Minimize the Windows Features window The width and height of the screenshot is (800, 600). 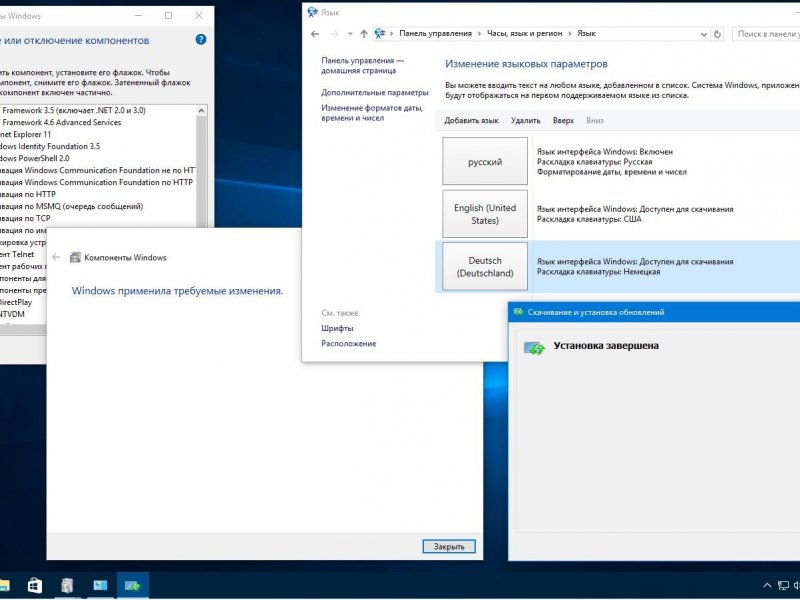click(138, 15)
